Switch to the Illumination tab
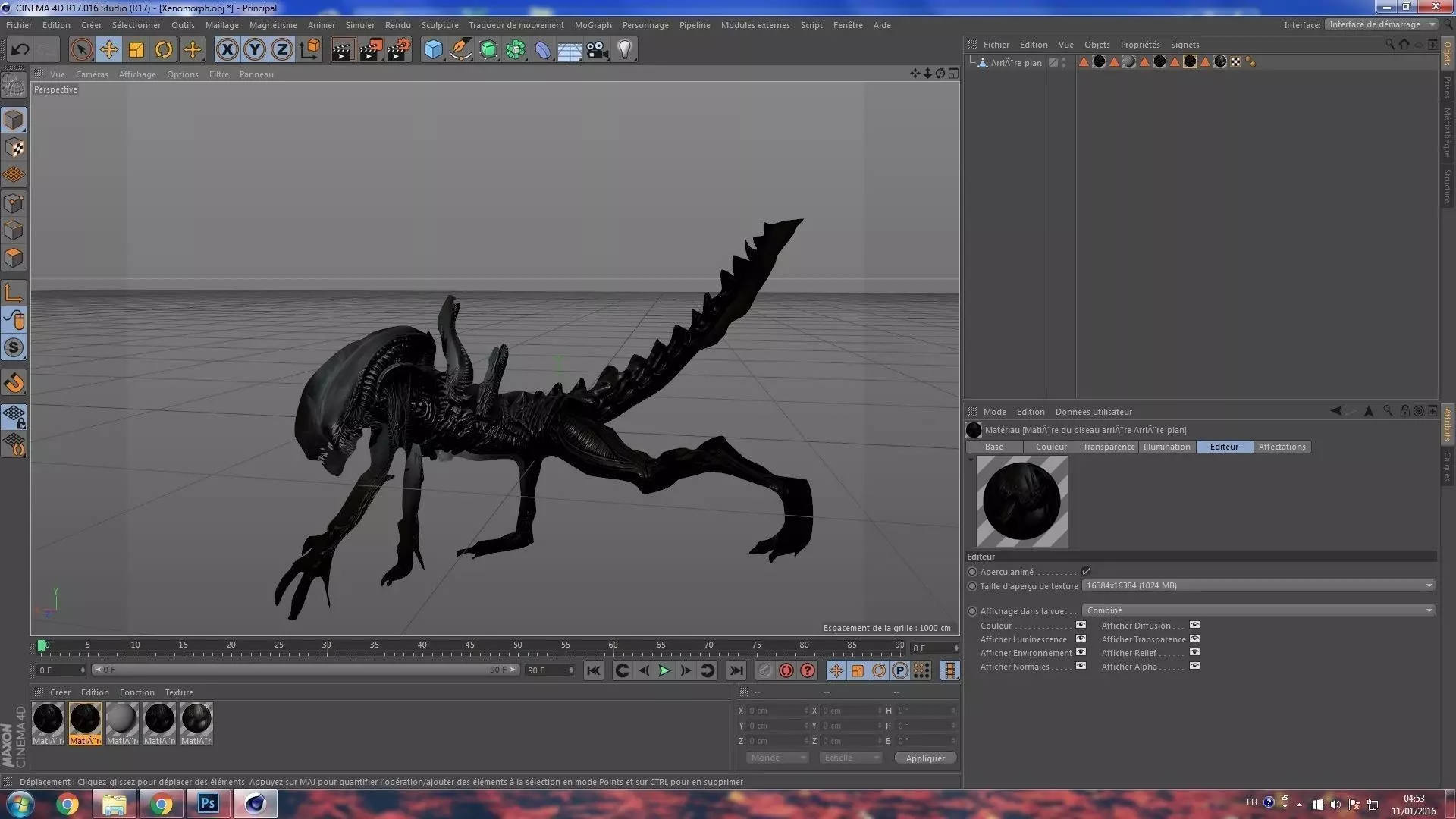The image size is (1456, 819). point(1166,447)
